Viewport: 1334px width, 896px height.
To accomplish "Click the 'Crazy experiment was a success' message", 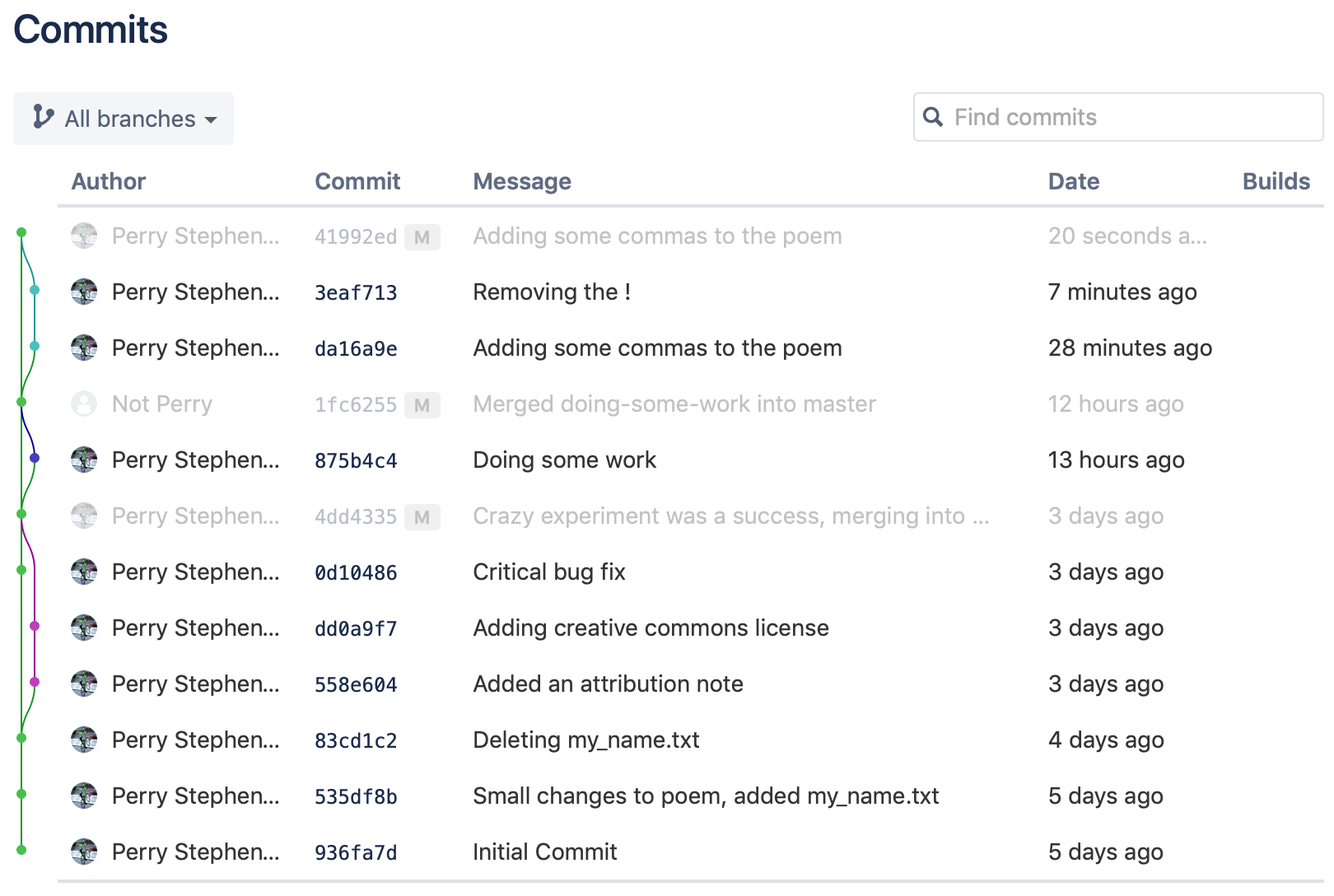I will (x=731, y=516).
